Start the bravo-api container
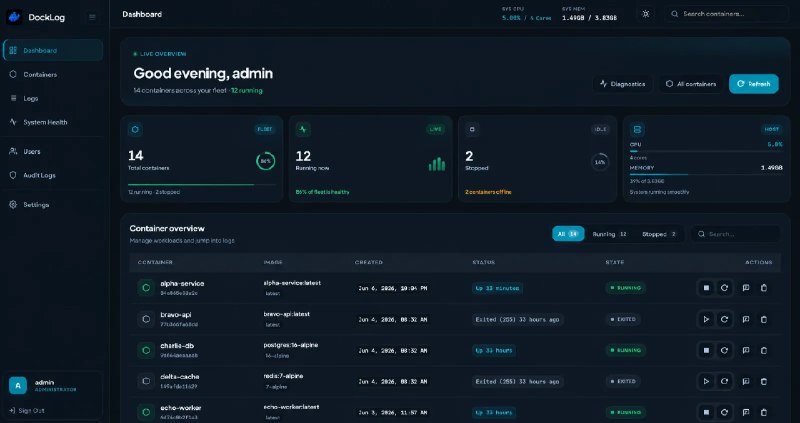The height and width of the screenshot is (423, 800). coord(707,319)
